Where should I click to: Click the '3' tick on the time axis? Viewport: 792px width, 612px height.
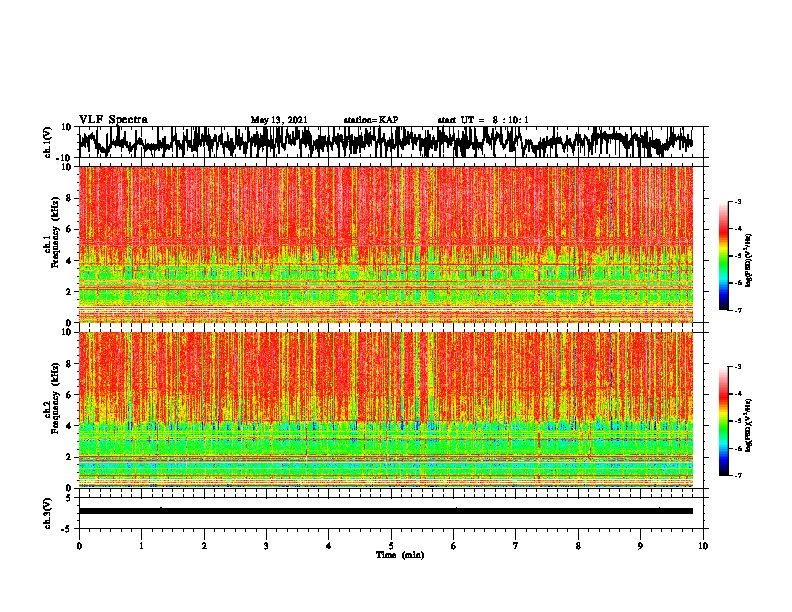[x=266, y=546]
